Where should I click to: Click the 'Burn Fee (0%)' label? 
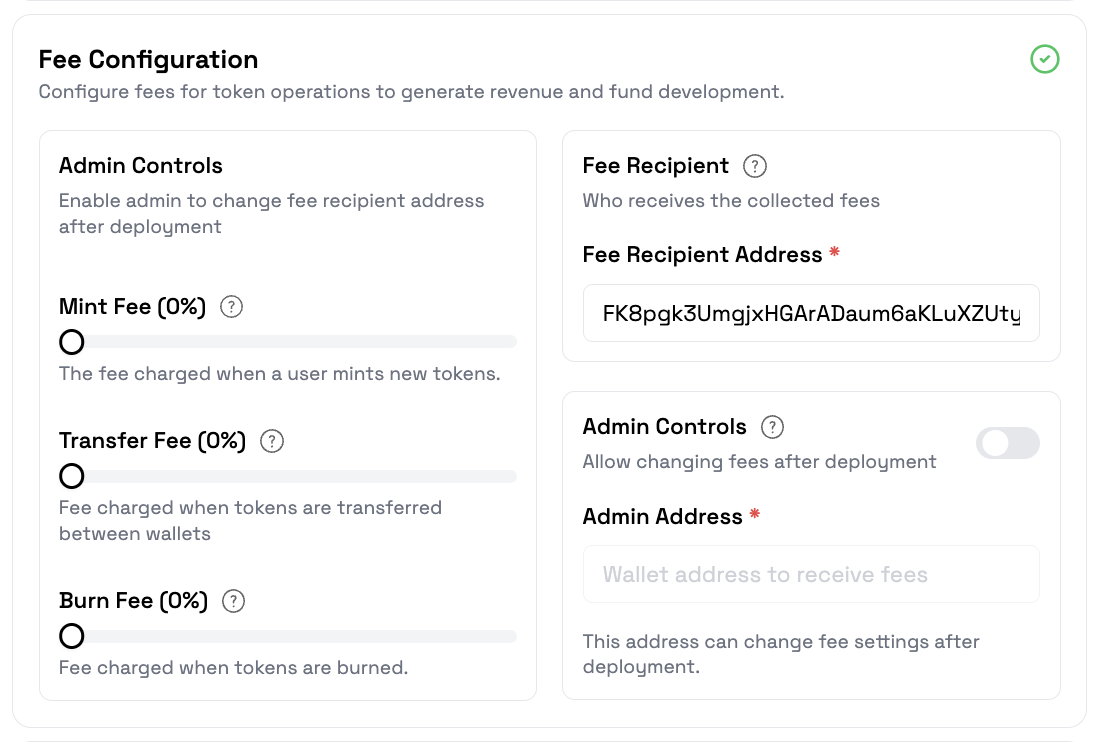(134, 601)
